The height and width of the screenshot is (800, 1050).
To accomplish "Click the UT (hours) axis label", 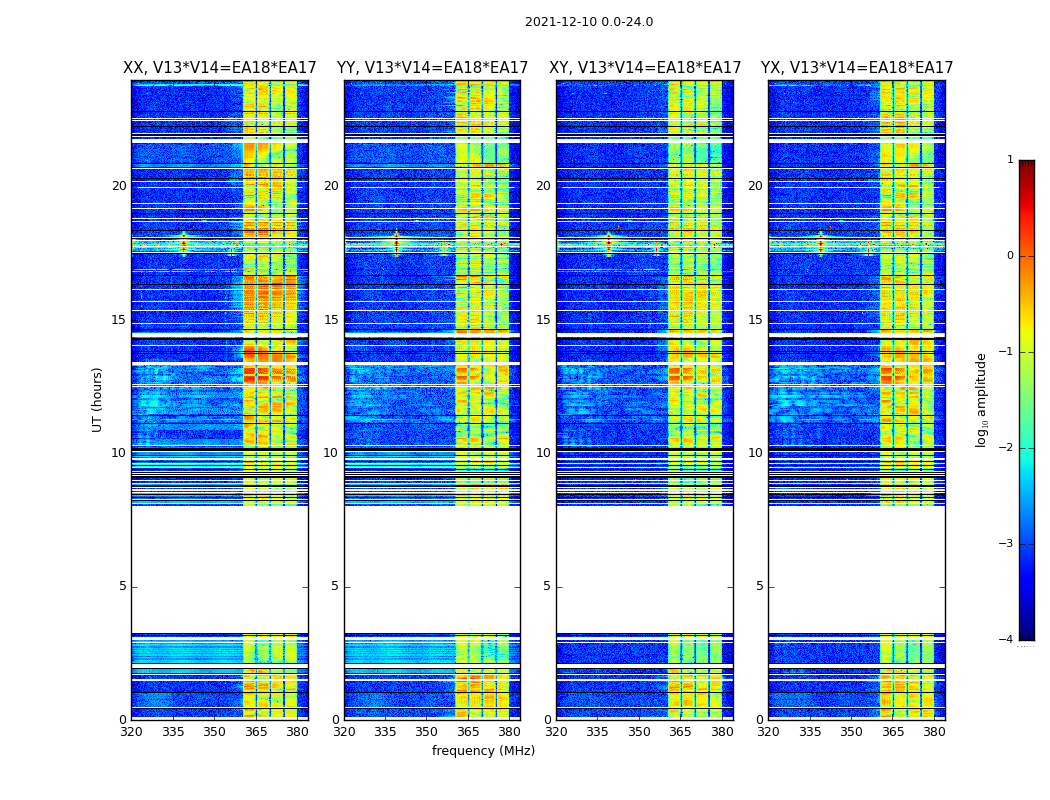I will click(97, 400).
